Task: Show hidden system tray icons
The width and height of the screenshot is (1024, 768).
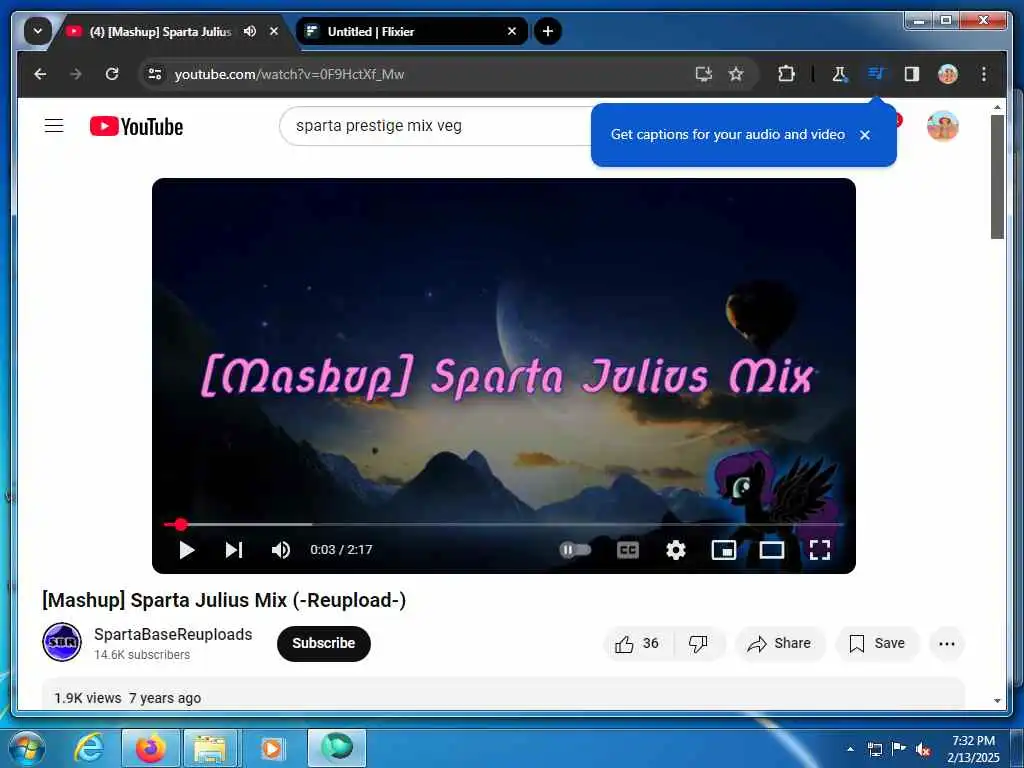Action: [850, 749]
